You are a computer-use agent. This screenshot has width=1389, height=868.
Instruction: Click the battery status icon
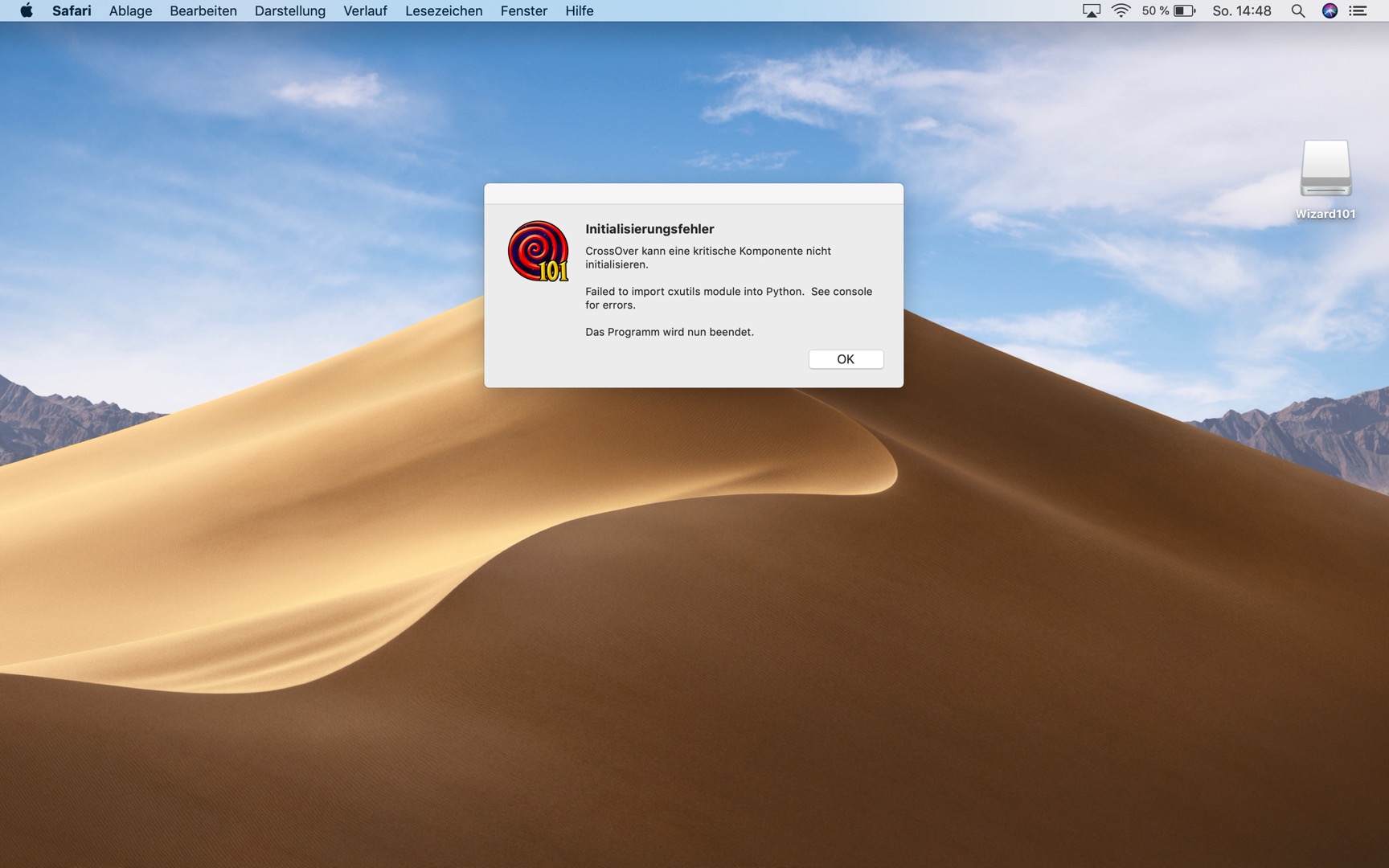pos(1184,10)
